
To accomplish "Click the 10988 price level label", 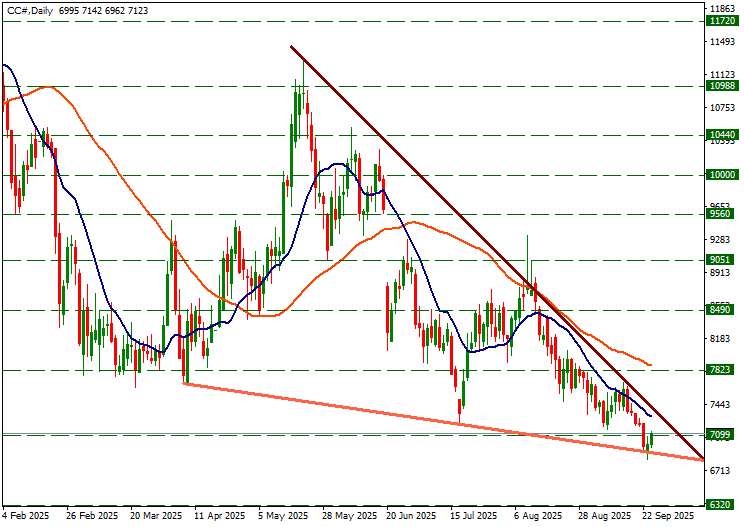I will coord(721,86).
